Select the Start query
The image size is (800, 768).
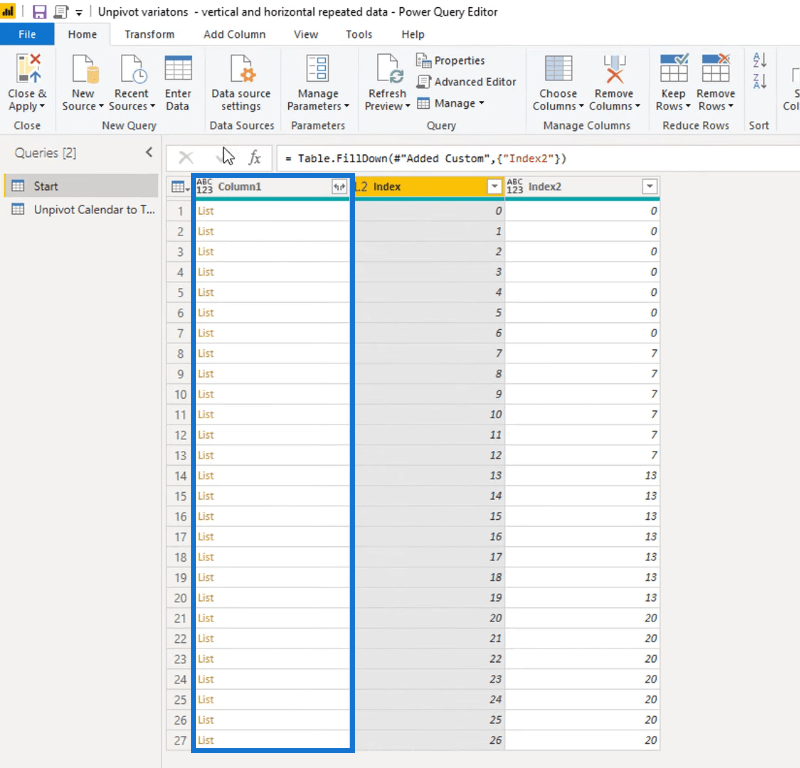coord(82,186)
